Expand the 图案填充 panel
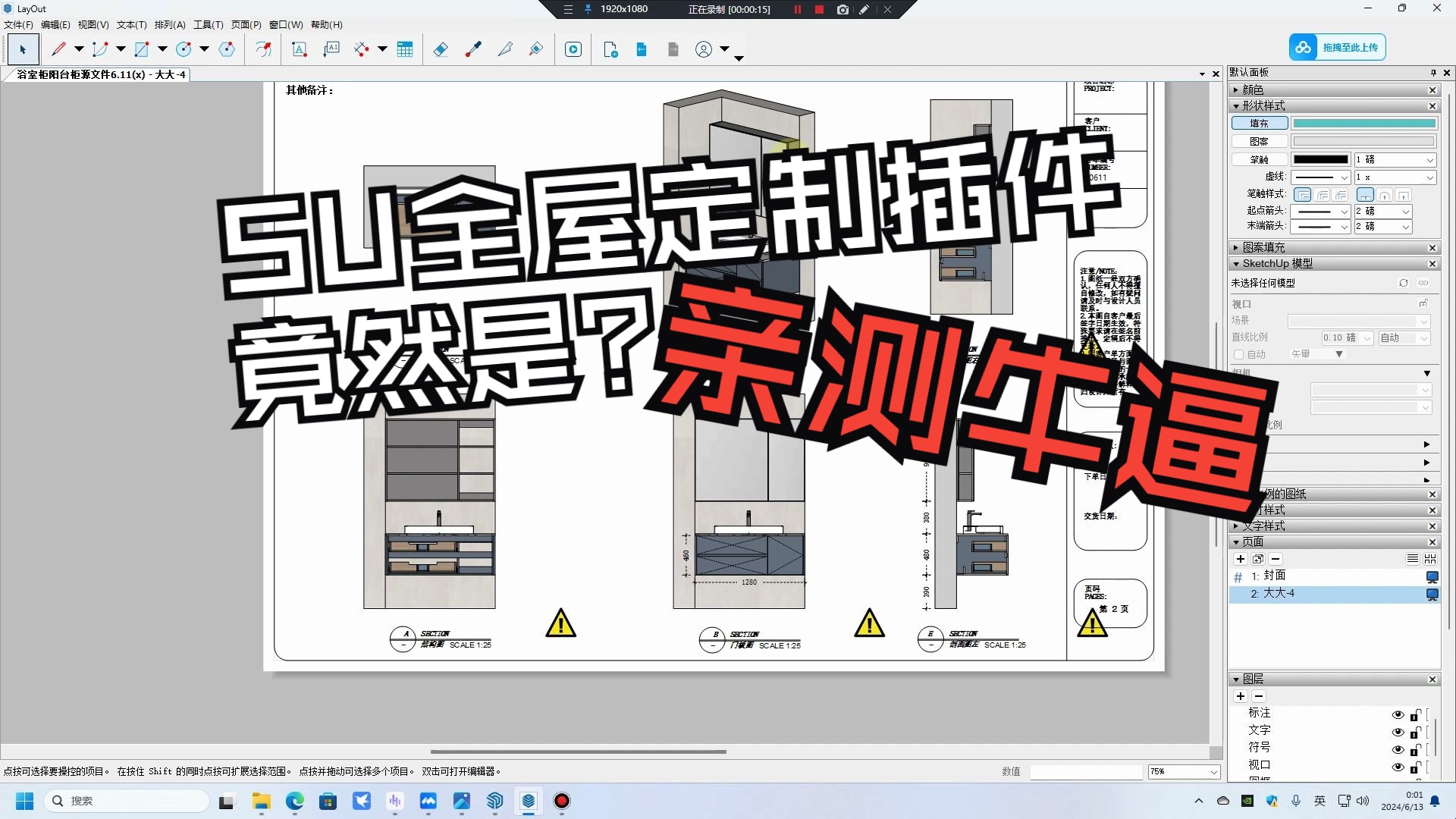Image resolution: width=1456 pixels, height=819 pixels. click(1237, 248)
